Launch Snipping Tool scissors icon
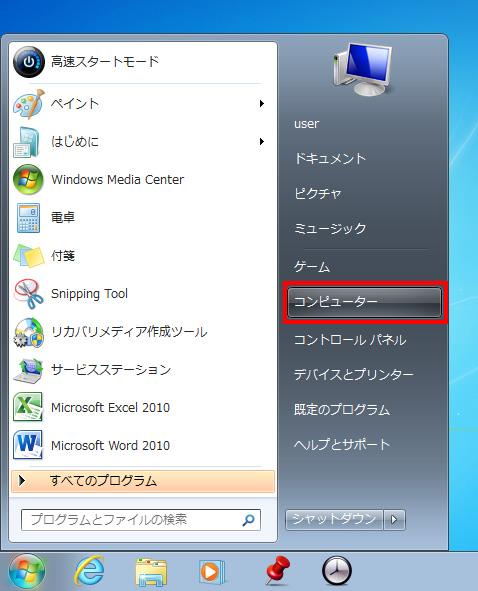The height and width of the screenshot is (591, 478). [29, 294]
